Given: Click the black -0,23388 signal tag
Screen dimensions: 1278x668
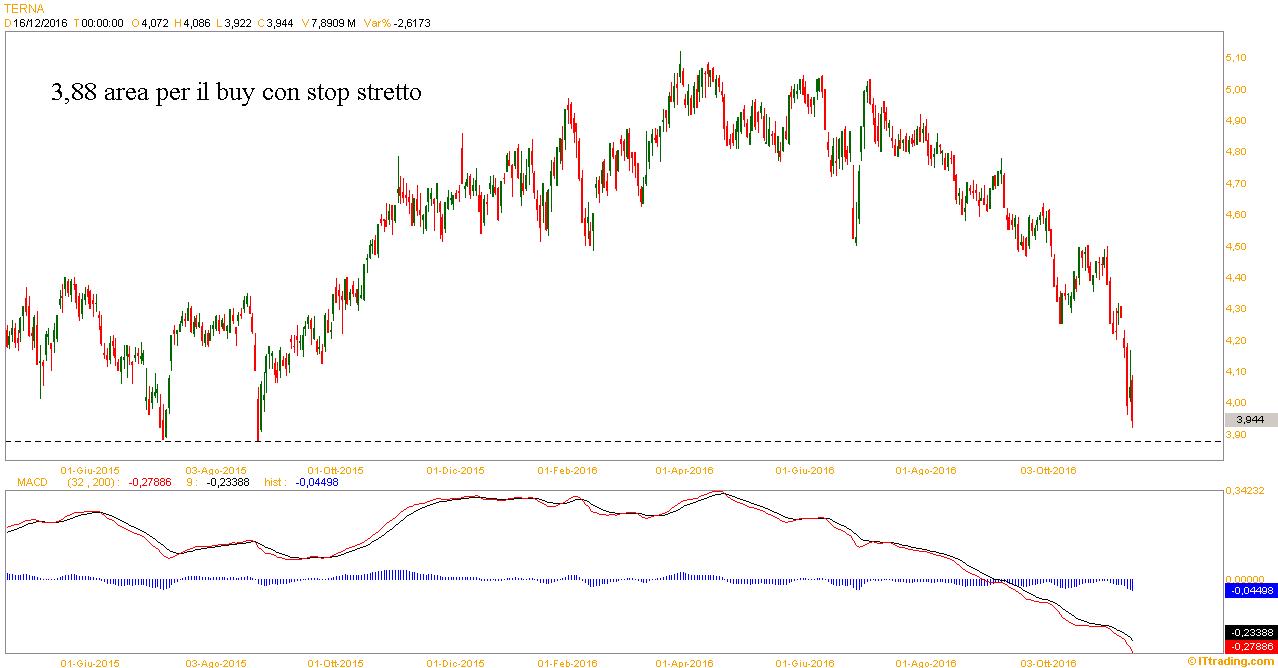Looking at the screenshot, I should [x=1251, y=632].
